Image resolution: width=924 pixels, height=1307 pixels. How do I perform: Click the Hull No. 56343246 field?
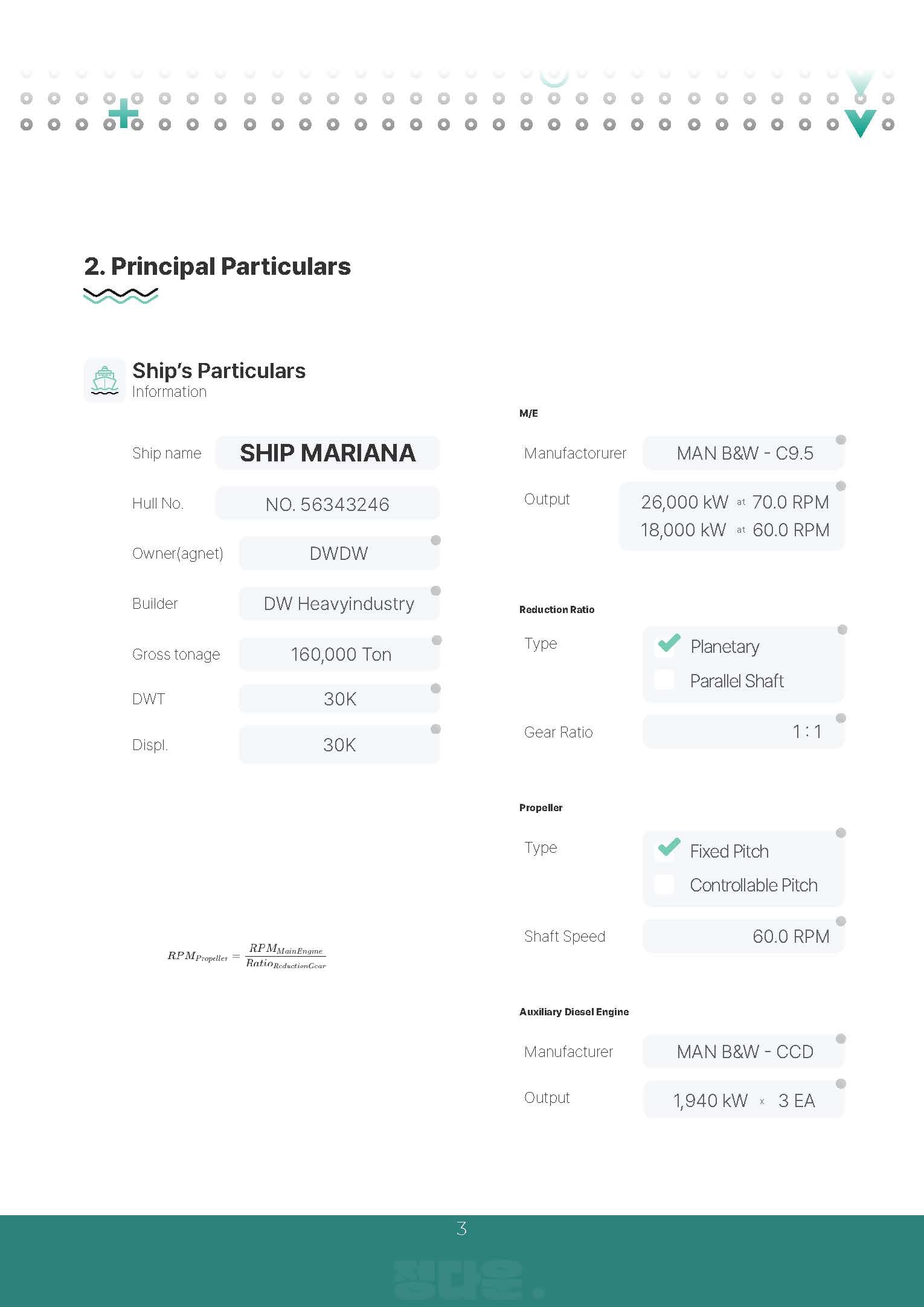327,504
